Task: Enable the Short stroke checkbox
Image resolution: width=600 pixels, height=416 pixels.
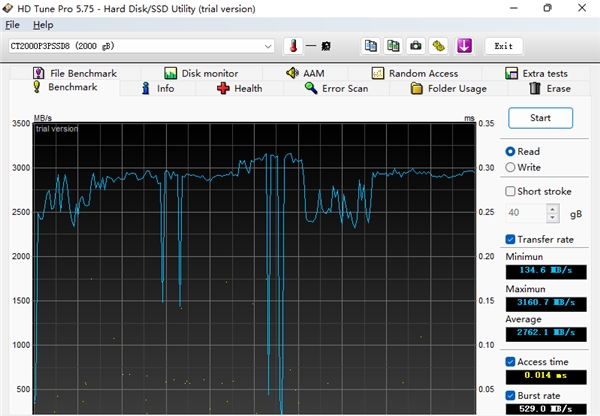Action: click(x=510, y=191)
